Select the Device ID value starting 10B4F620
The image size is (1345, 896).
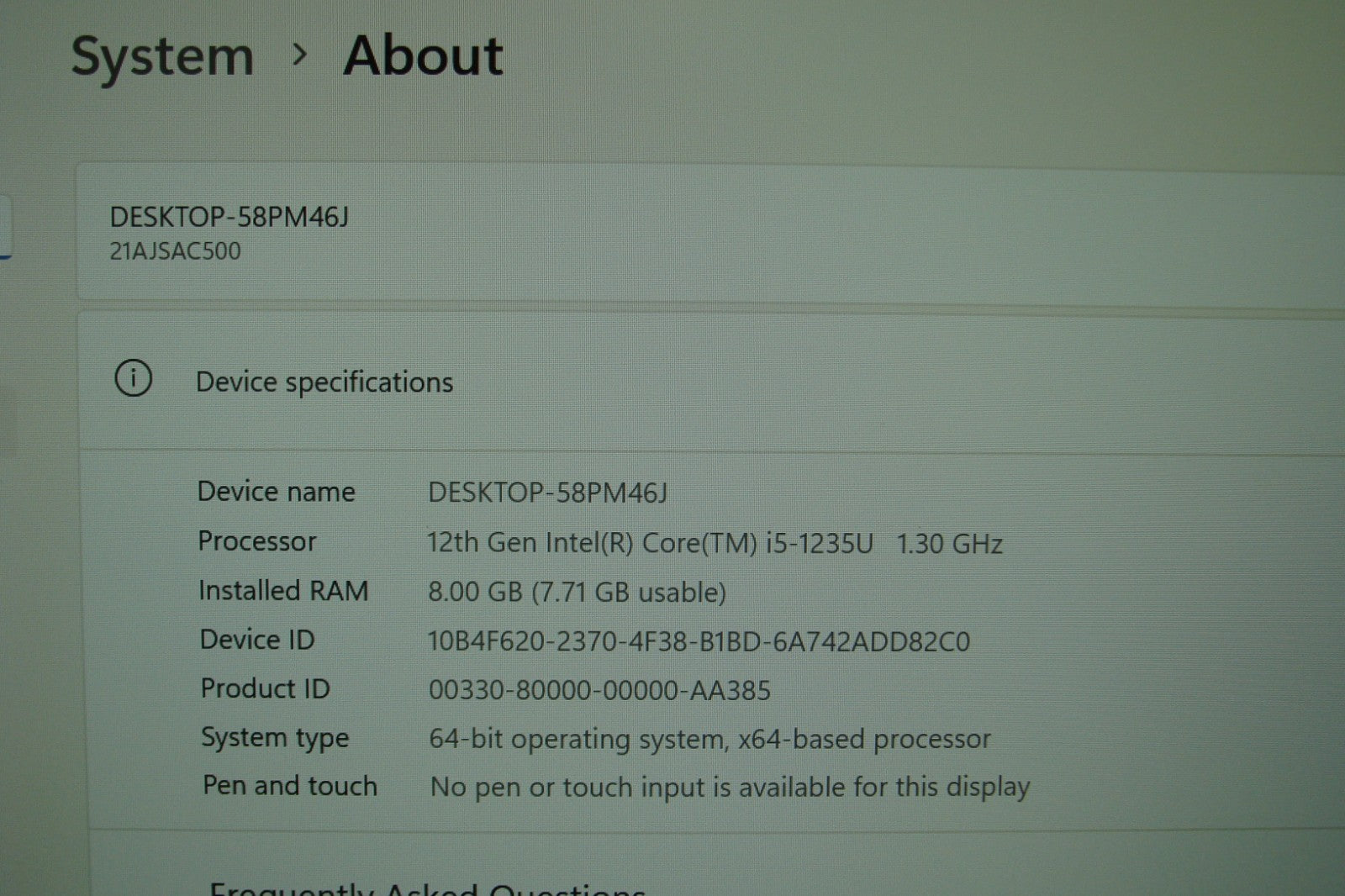pyautogui.click(x=699, y=642)
